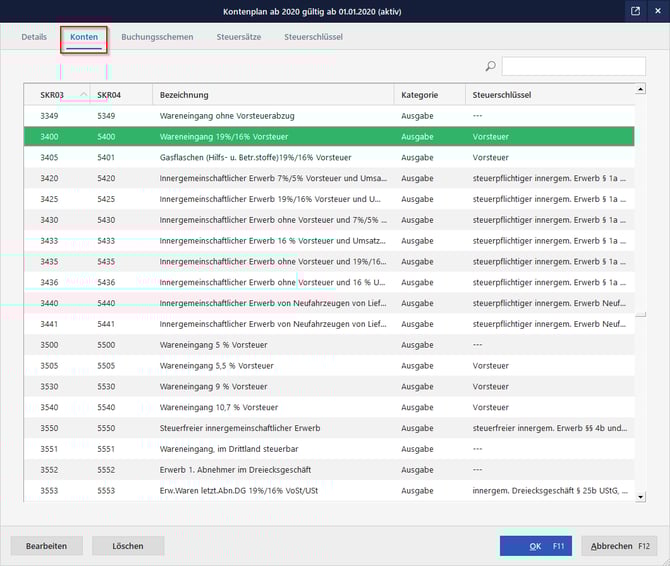Click the scrollbar down arrow
This screenshot has height=566, width=670.
(640, 497)
